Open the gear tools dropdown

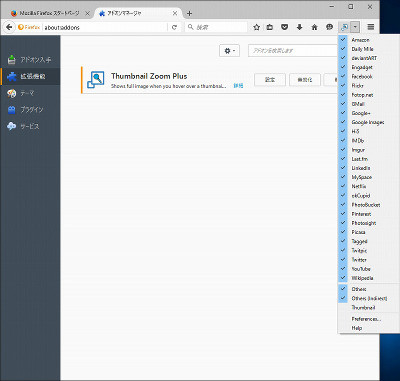(229, 51)
